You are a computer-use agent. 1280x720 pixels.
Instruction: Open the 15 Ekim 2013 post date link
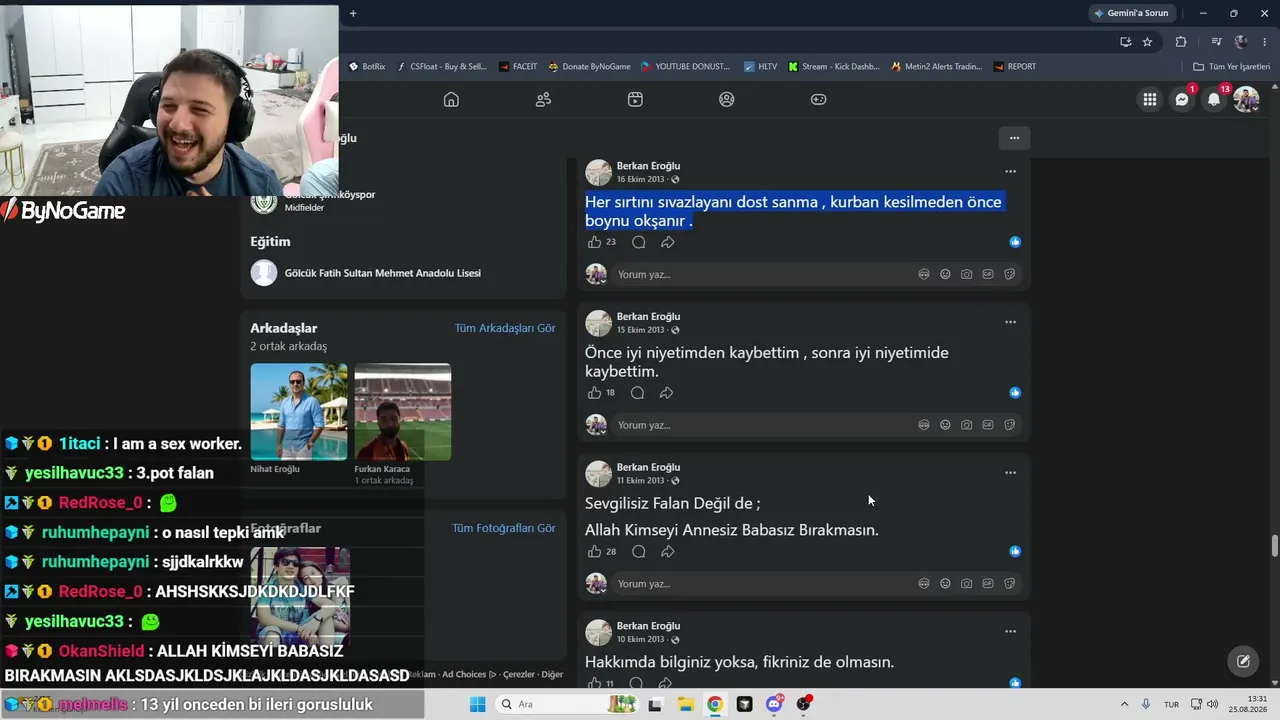coord(640,330)
